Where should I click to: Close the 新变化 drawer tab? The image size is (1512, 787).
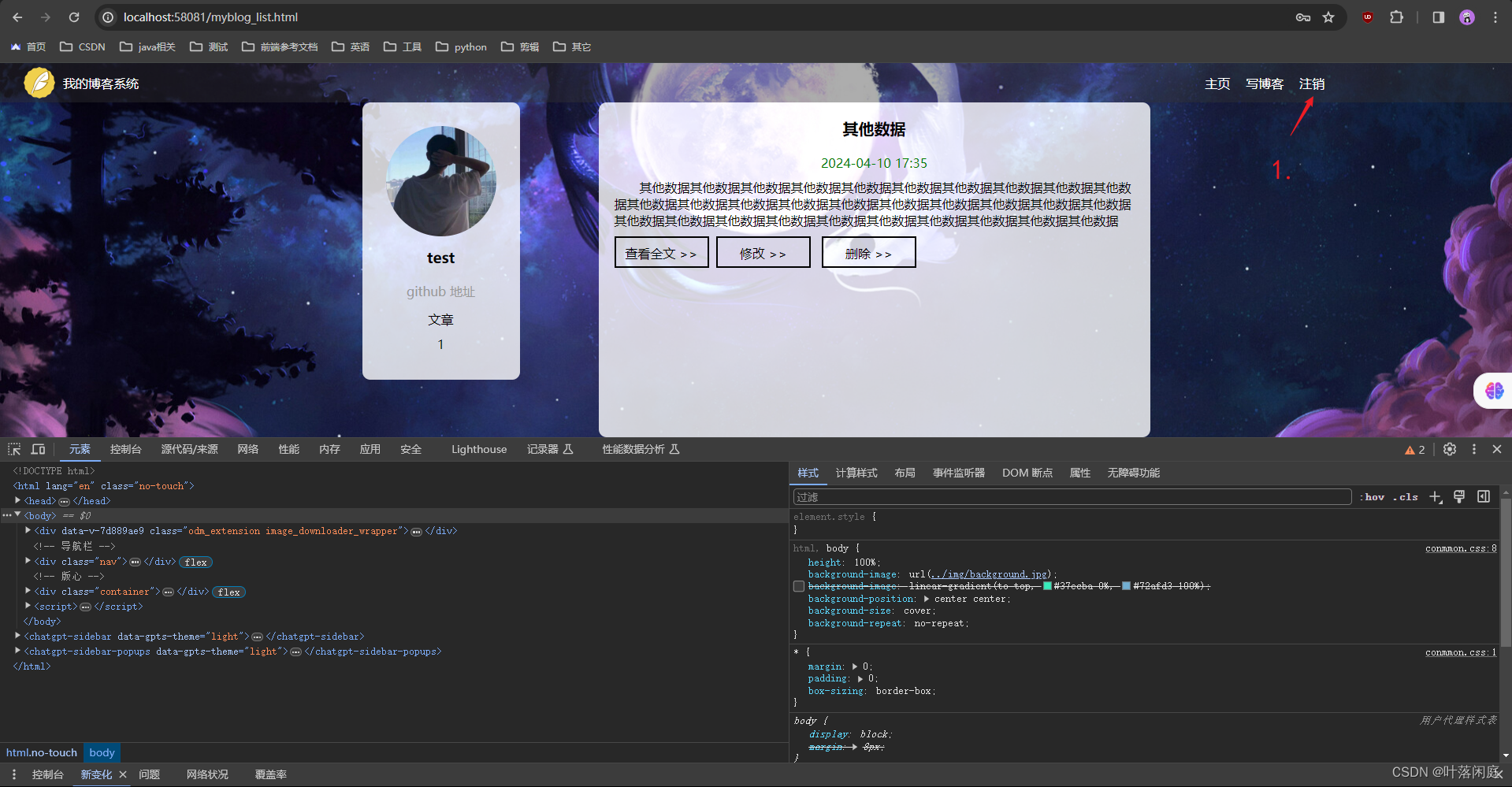coord(123,774)
